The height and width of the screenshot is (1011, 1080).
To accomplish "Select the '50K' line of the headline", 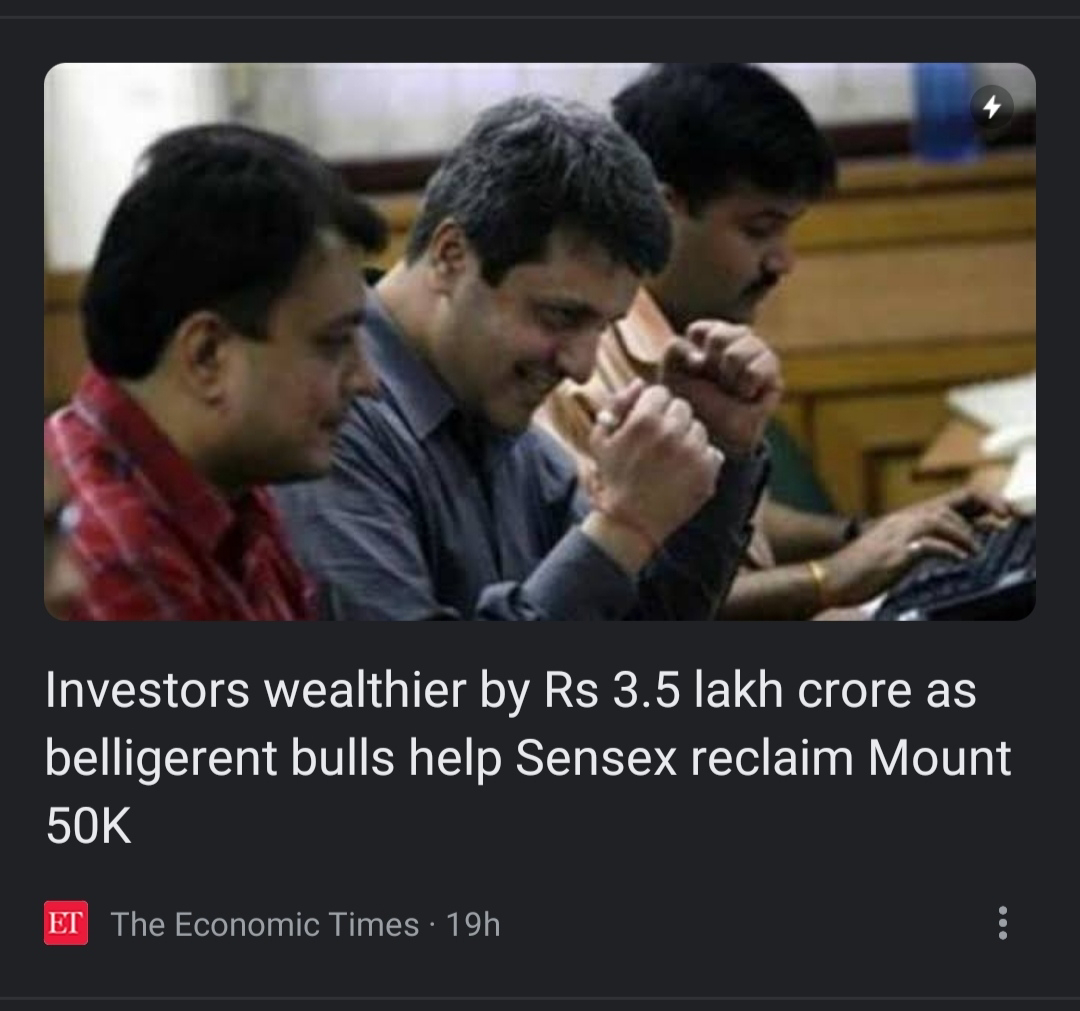I will 88,826.
